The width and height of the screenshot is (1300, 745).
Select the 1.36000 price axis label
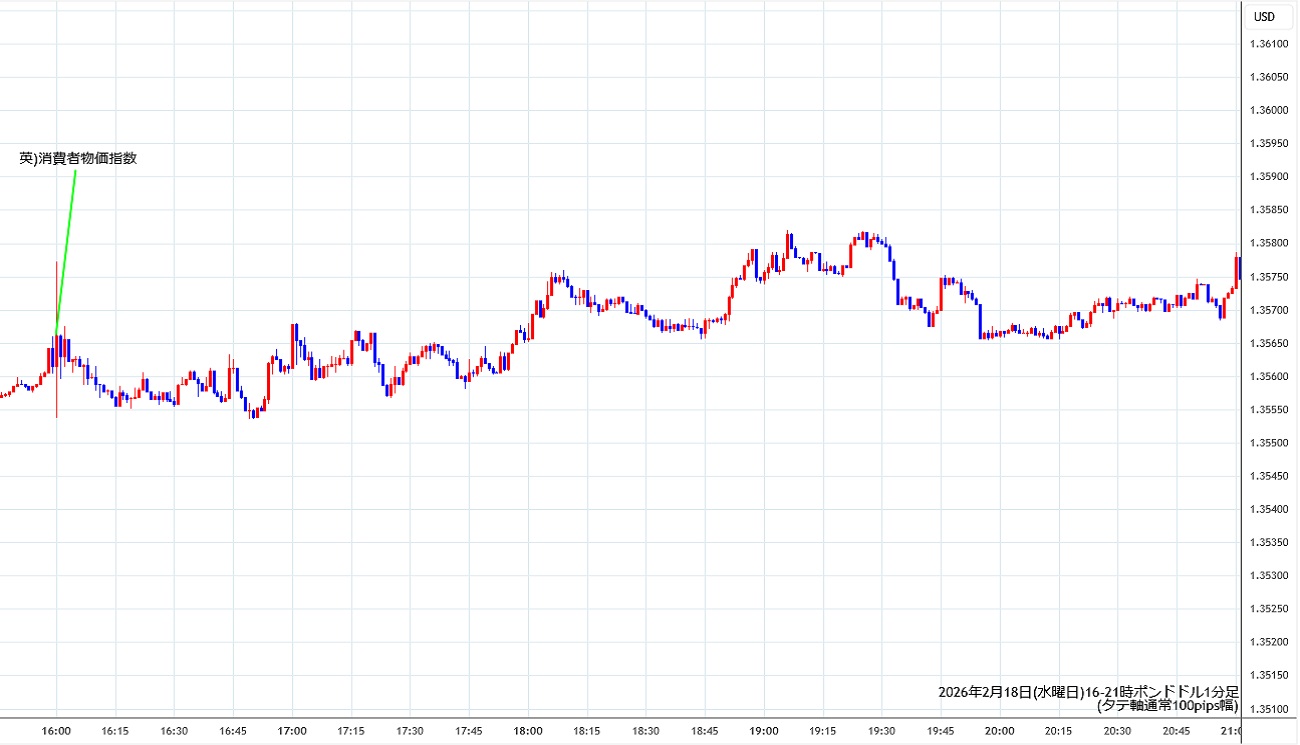tap(1269, 110)
